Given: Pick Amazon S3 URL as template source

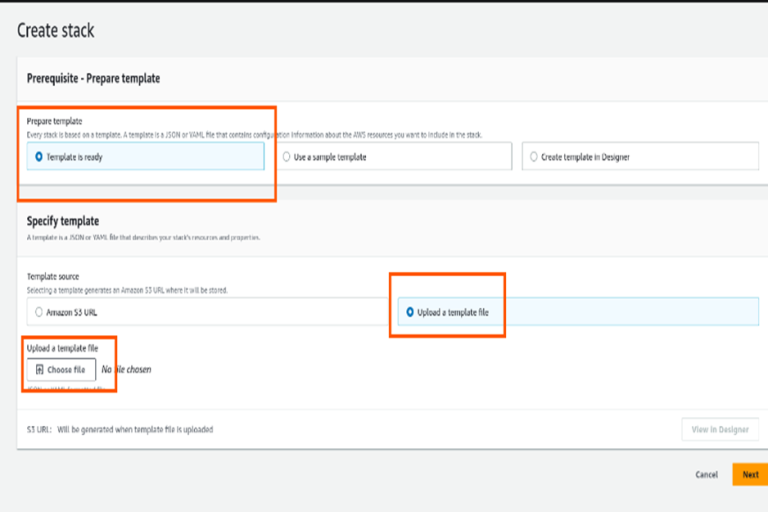Looking at the screenshot, I should [207, 312].
